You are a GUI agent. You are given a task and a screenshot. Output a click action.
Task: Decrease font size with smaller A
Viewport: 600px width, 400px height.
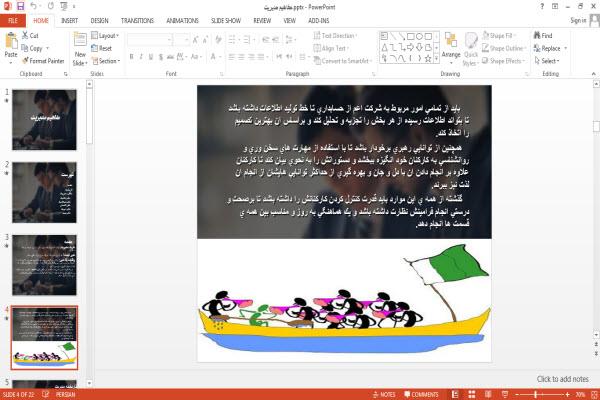[x=205, y=39]
